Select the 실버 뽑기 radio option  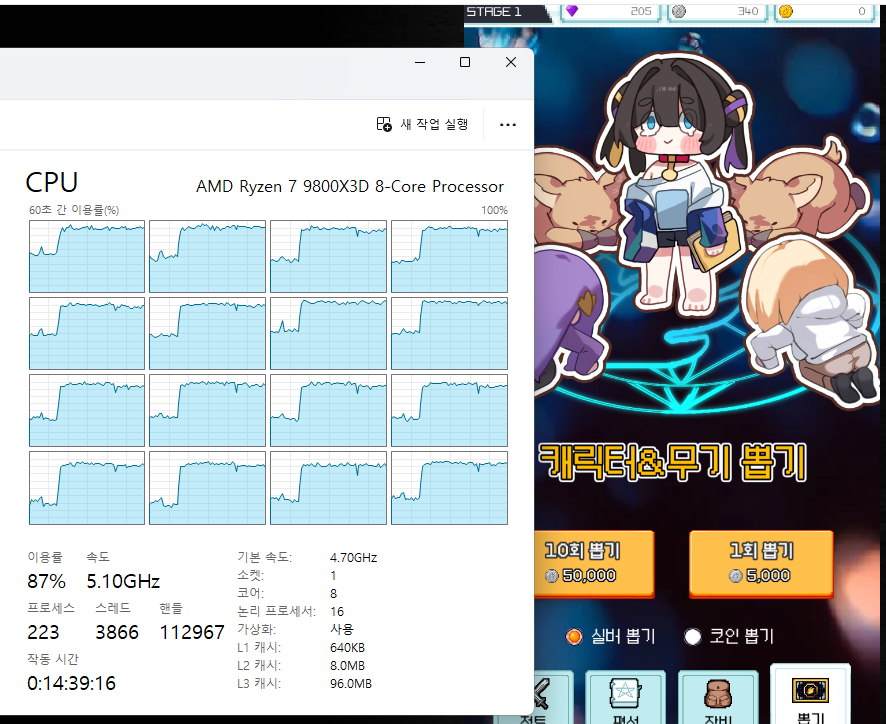pos(574,636)
